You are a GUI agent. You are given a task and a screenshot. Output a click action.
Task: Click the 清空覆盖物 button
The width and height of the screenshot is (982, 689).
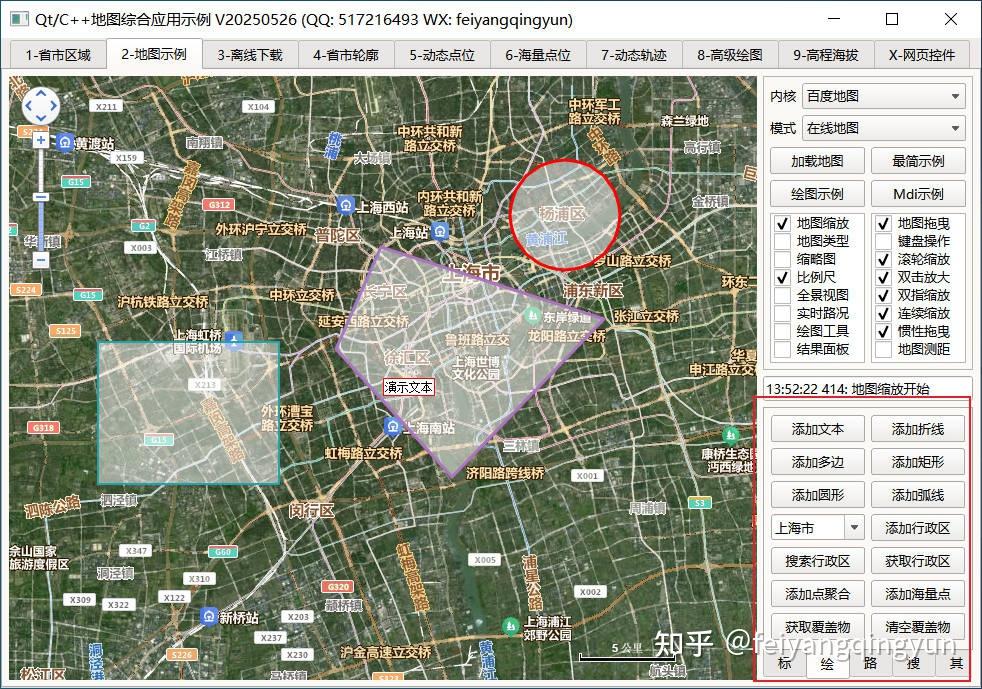(x=918, y=626)
